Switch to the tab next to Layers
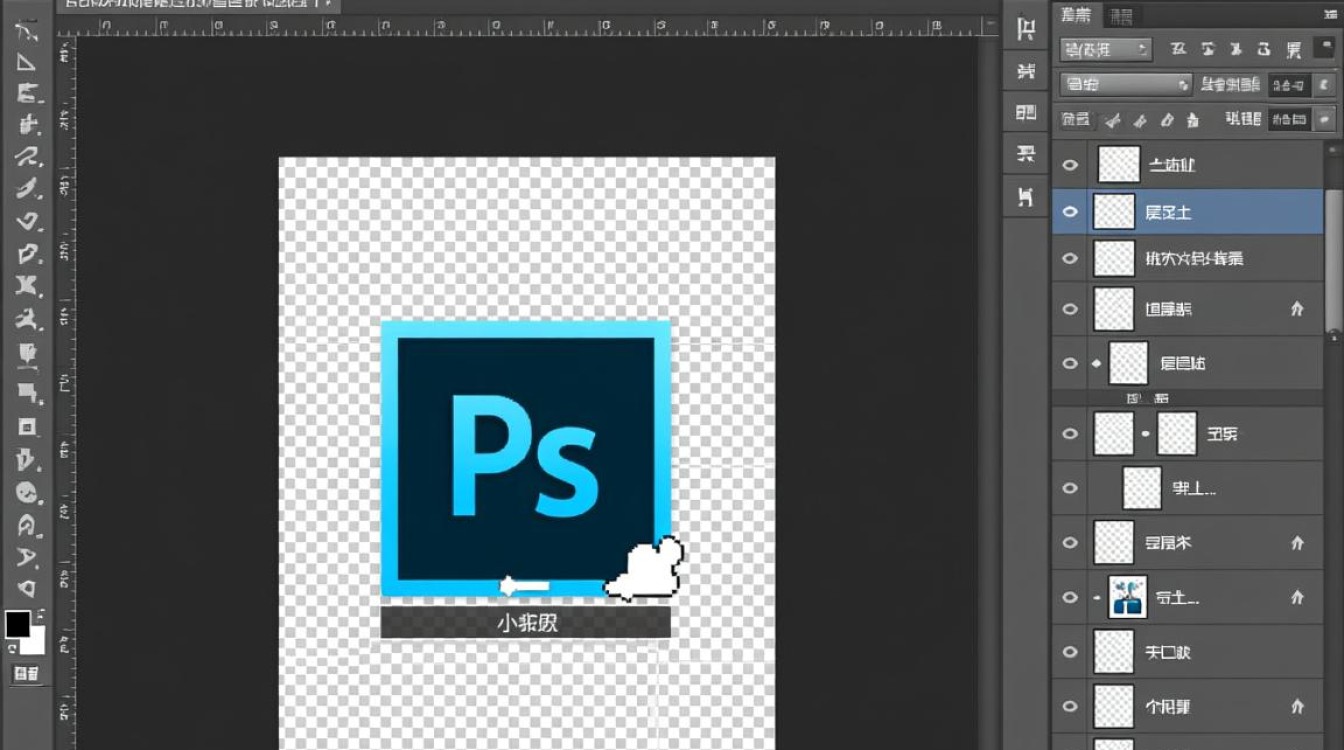1344x750 pixels. (1121, 16)
